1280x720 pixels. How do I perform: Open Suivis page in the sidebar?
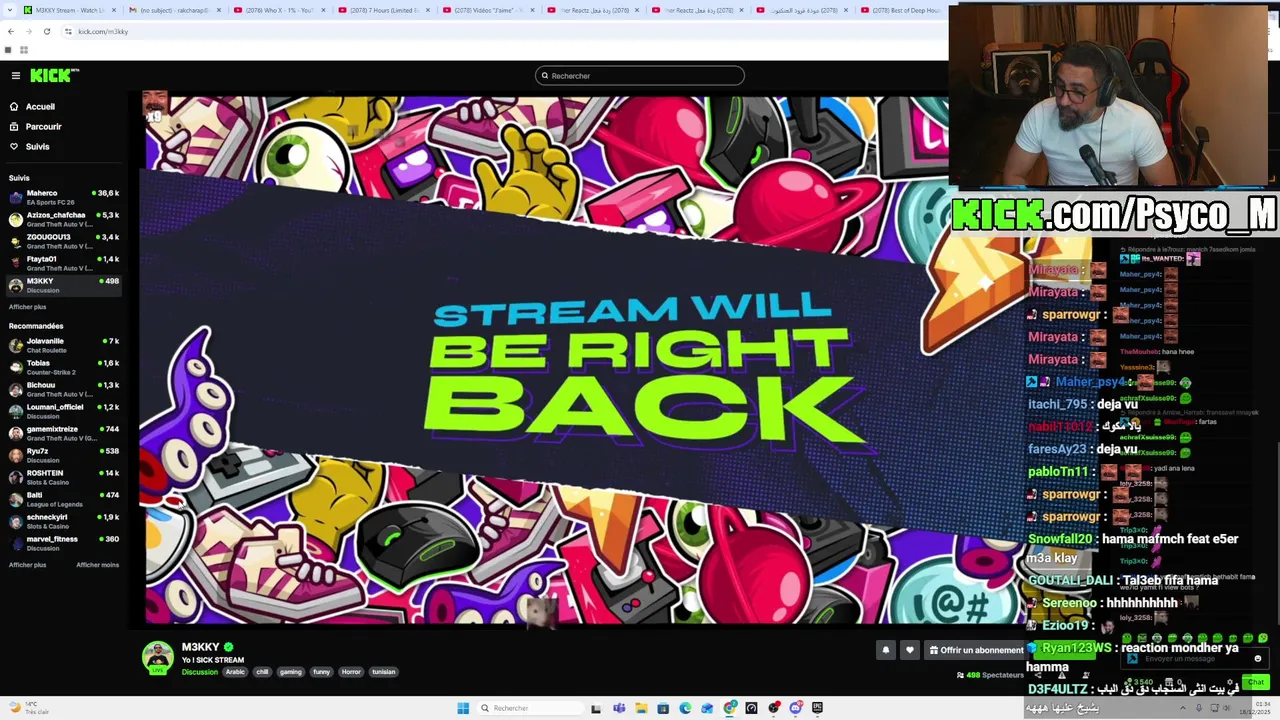coord(37,147)
